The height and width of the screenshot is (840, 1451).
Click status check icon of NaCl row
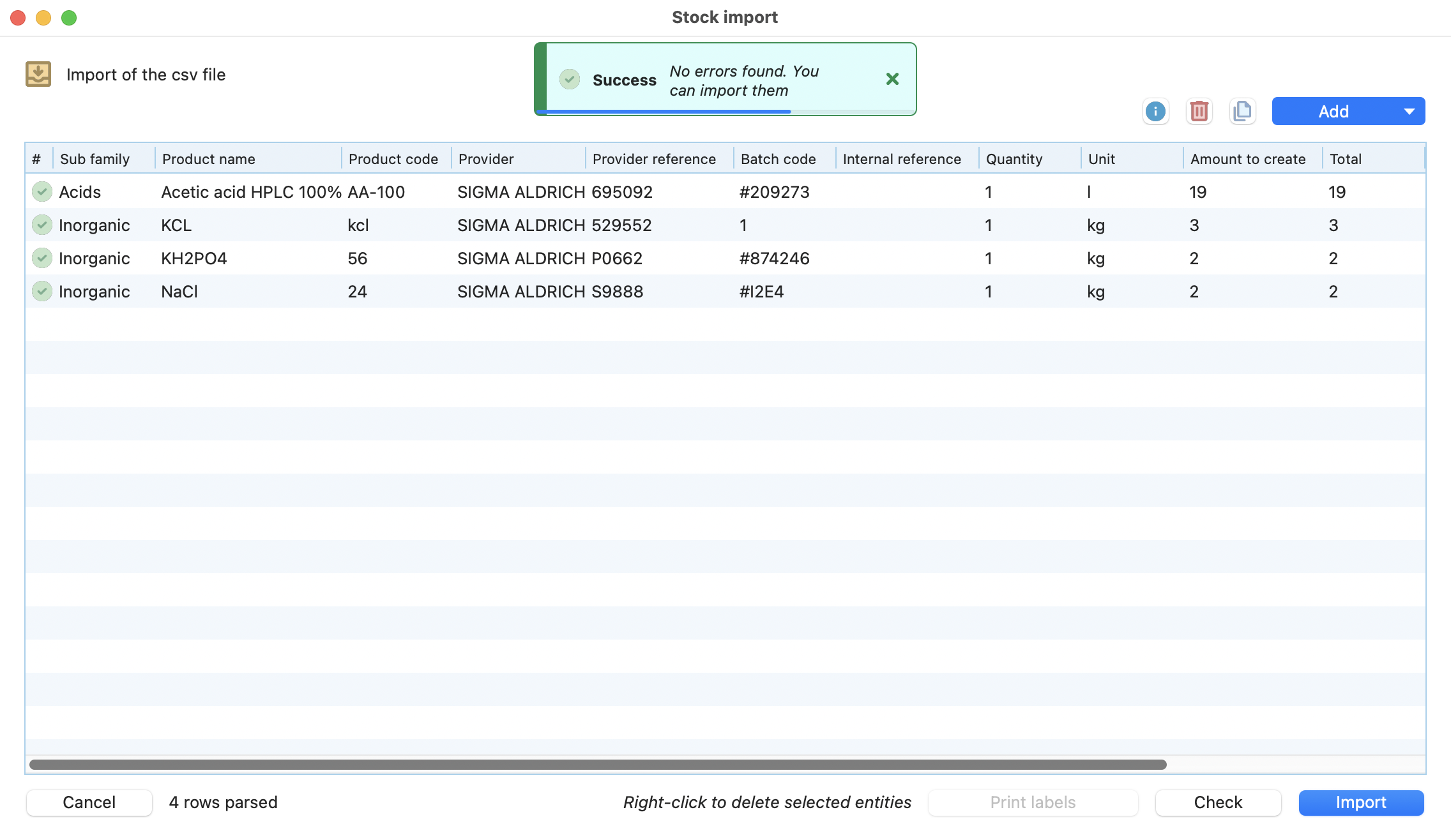point(42,291)
